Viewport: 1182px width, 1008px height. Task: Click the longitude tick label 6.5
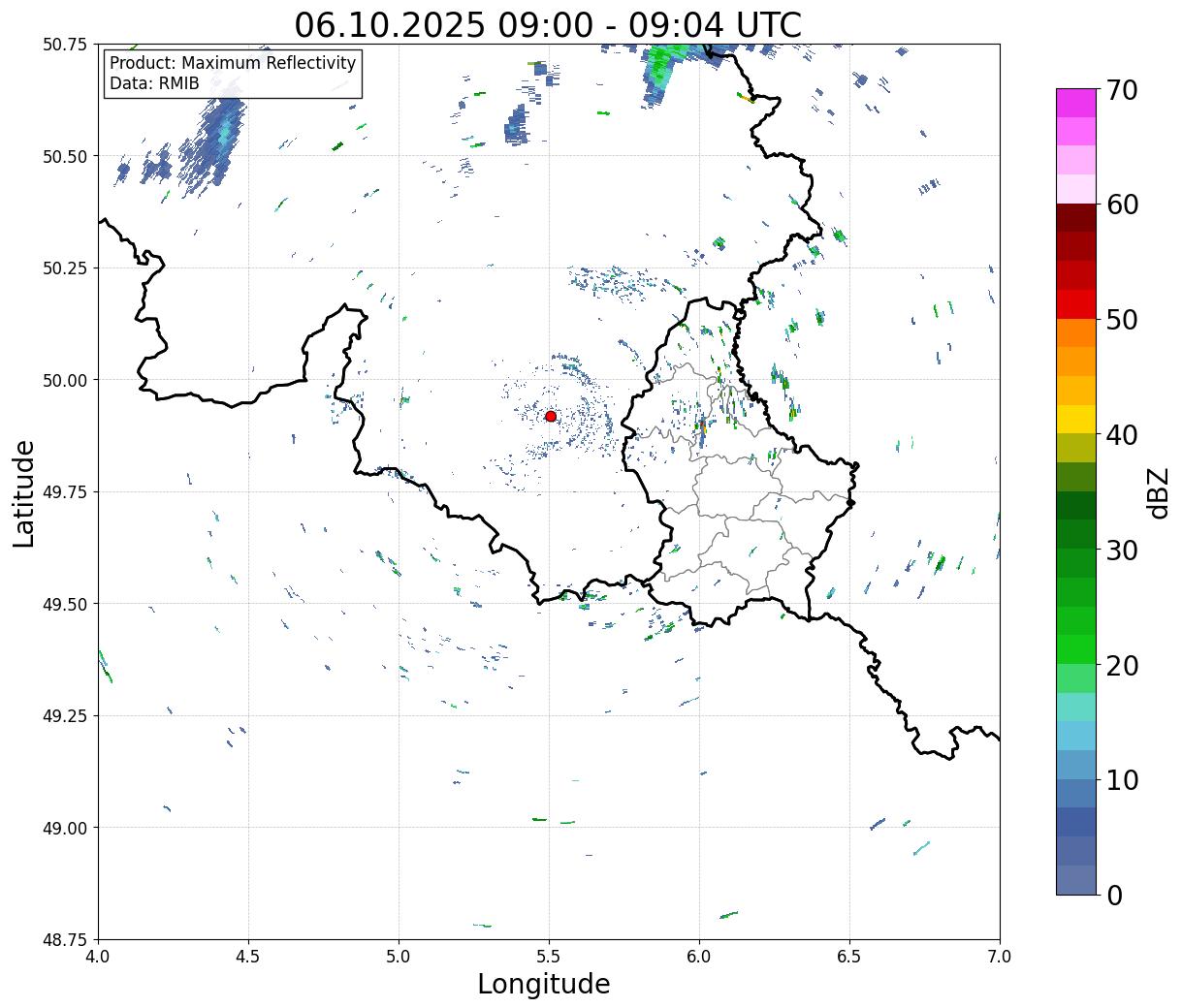pos(849,957)
